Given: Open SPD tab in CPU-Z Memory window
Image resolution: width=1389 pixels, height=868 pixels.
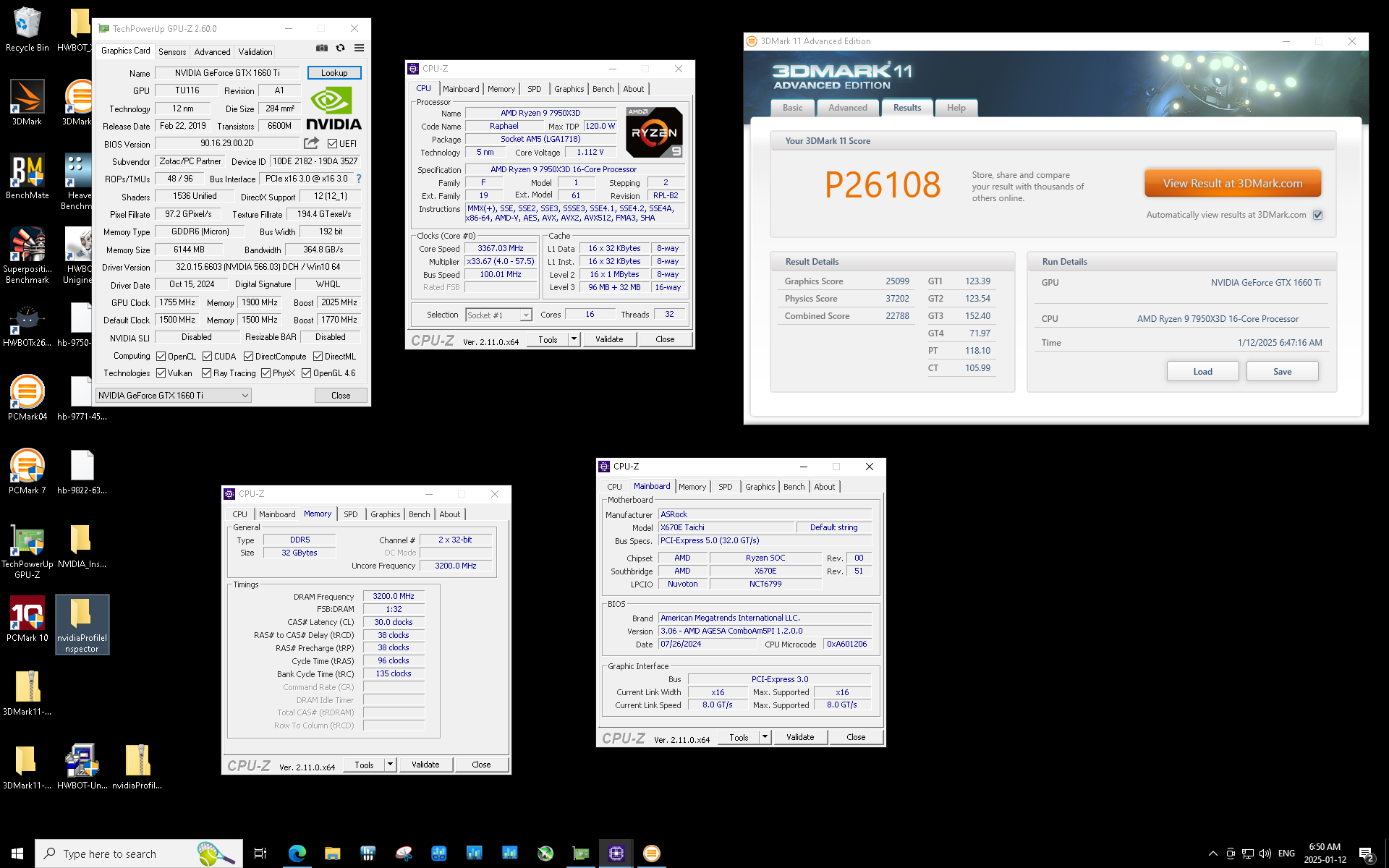Looking at the screenshot, I should tap(351, 514).
